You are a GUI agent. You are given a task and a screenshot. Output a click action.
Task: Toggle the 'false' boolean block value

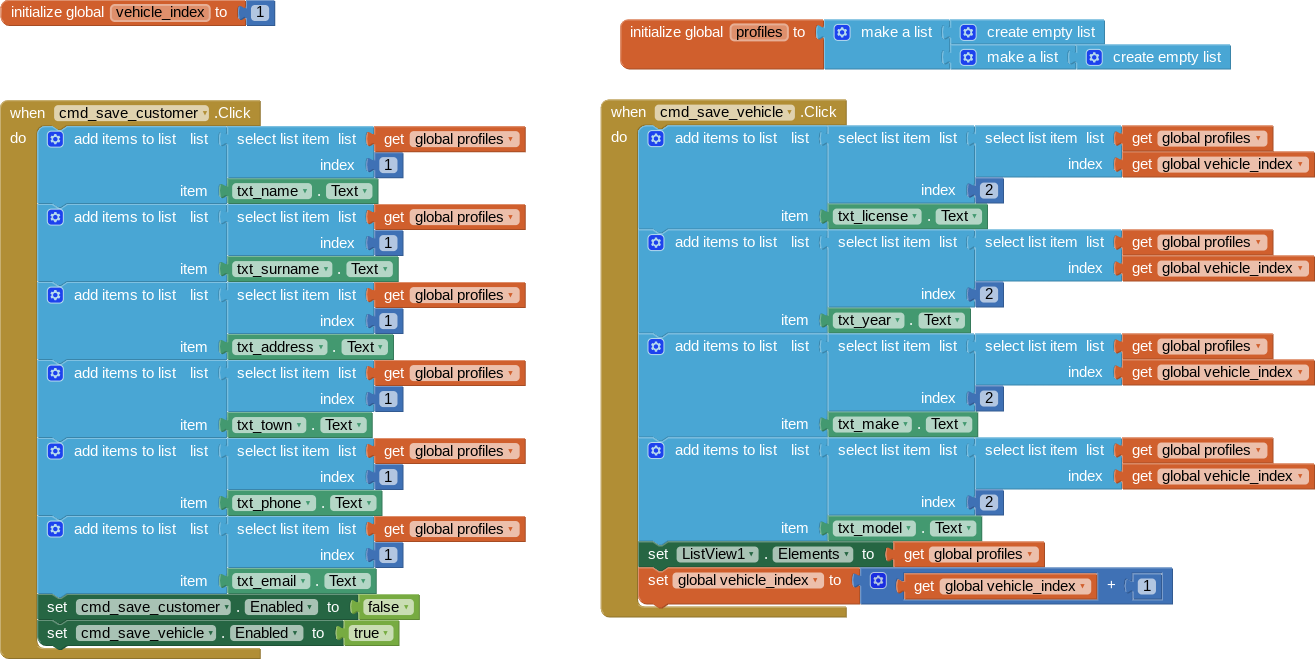pyautogui.click(x=383, y=607)
